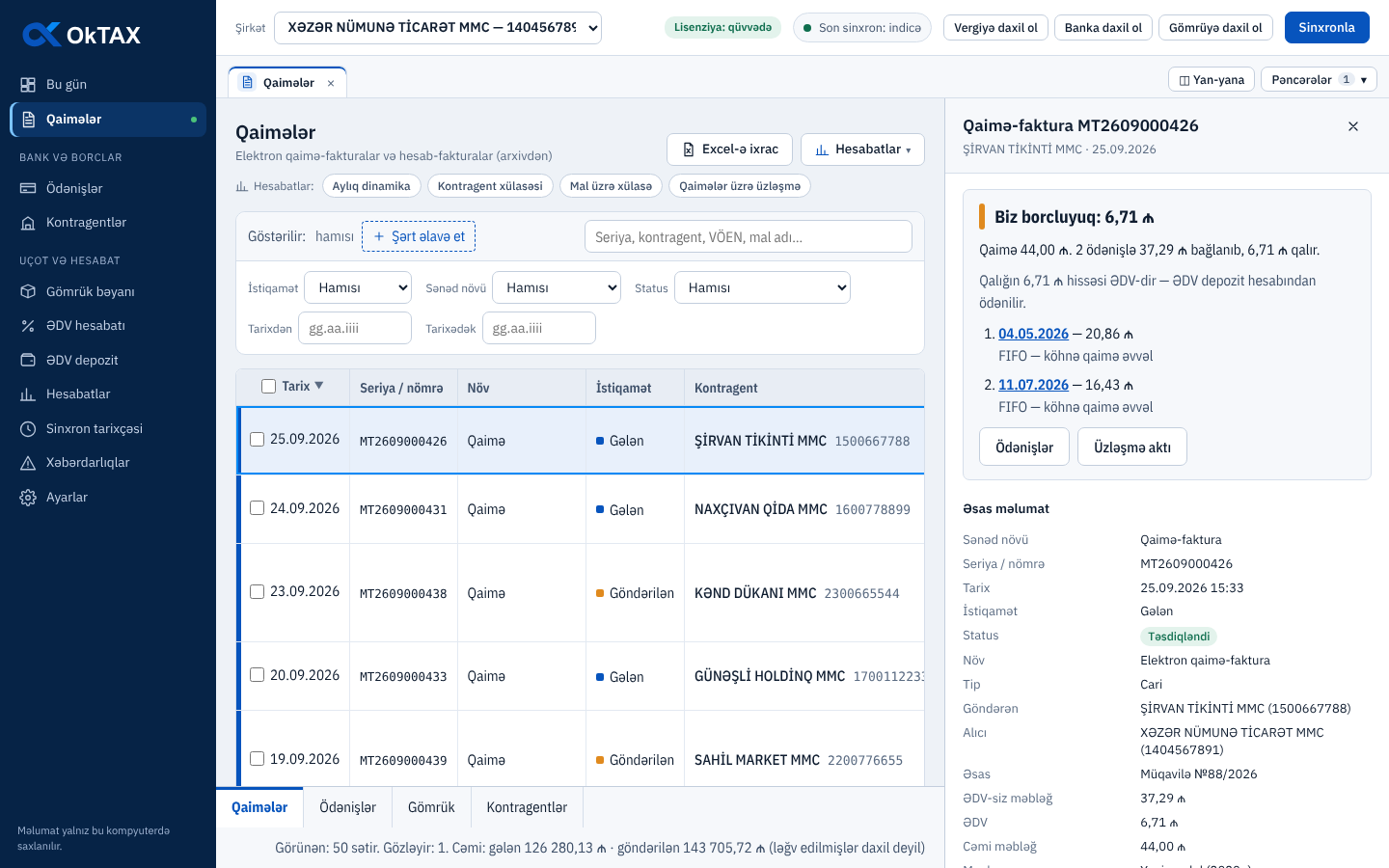Click the Sinxronla button
The image size is (1389, 868).
[x=1327, y=28]
